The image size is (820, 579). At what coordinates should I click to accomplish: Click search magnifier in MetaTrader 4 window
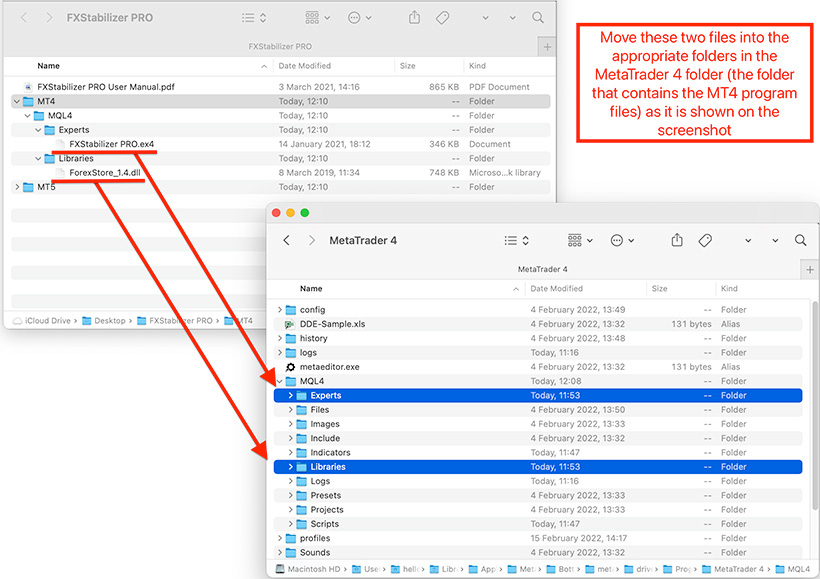coord(800,240)
